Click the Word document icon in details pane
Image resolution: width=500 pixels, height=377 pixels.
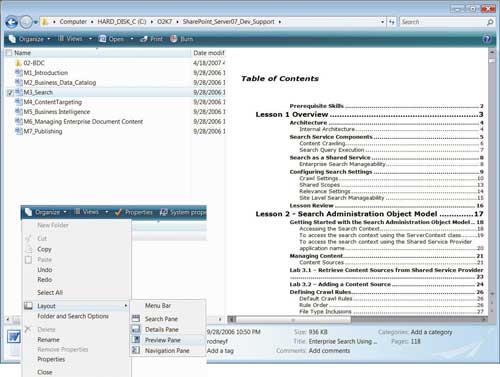(14, 337)
